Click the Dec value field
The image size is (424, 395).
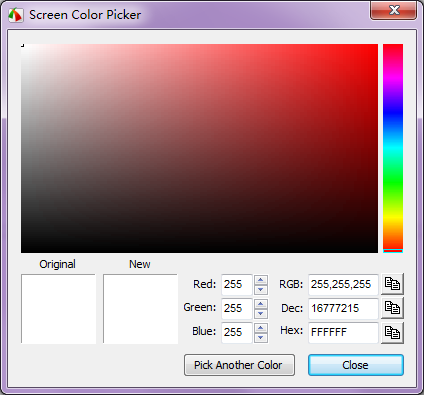343,308
